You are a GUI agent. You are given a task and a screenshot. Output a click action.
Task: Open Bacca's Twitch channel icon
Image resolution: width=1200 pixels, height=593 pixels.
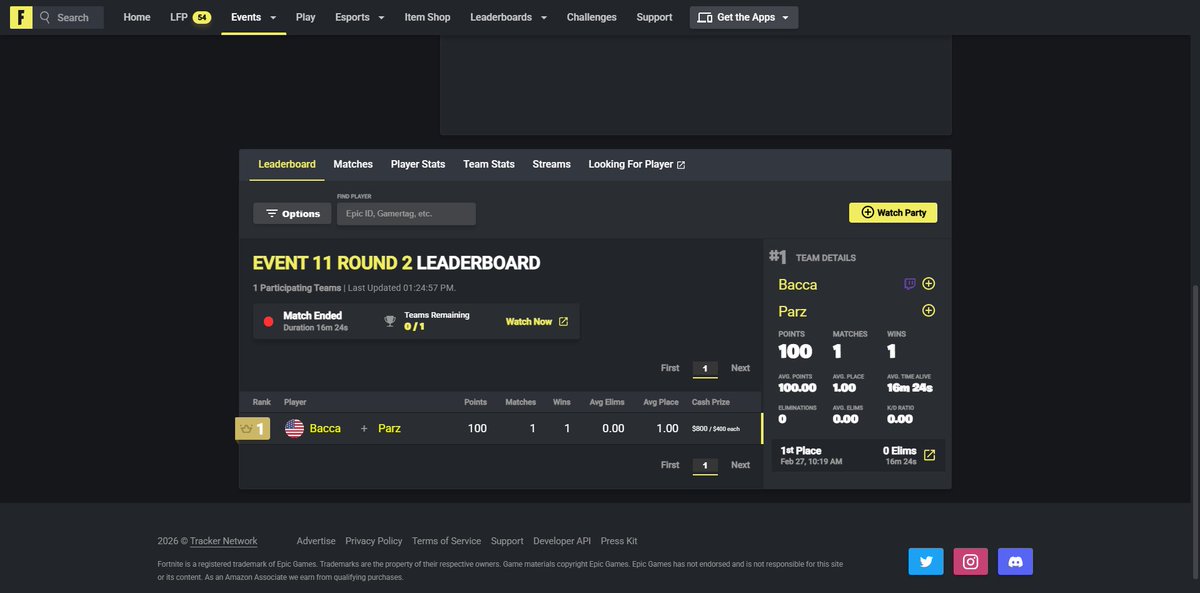click(x=909, y=284)
